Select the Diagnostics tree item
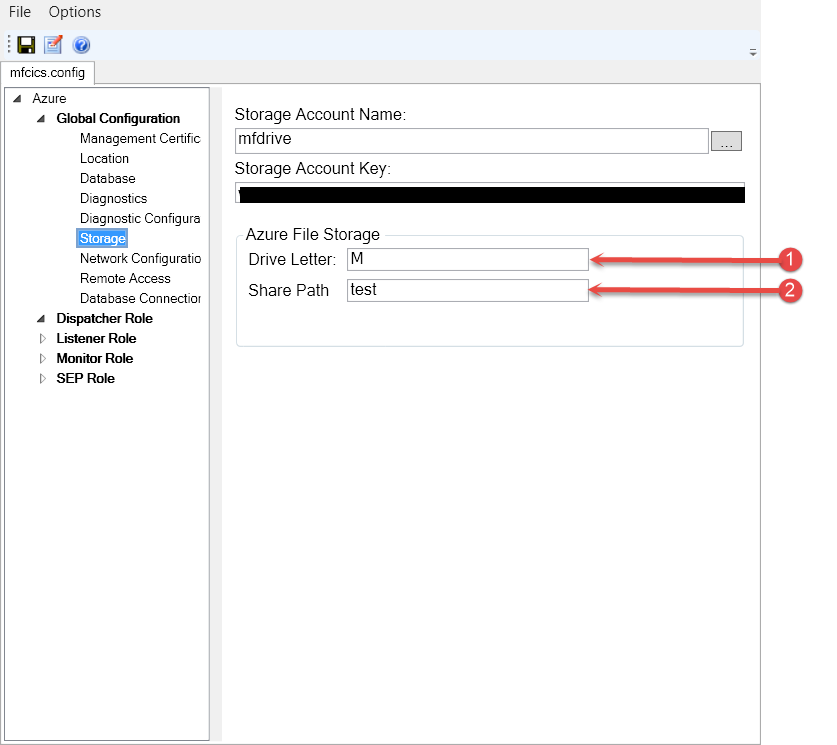This screenshot has height=745, width=837. click(x=113, y=198)
